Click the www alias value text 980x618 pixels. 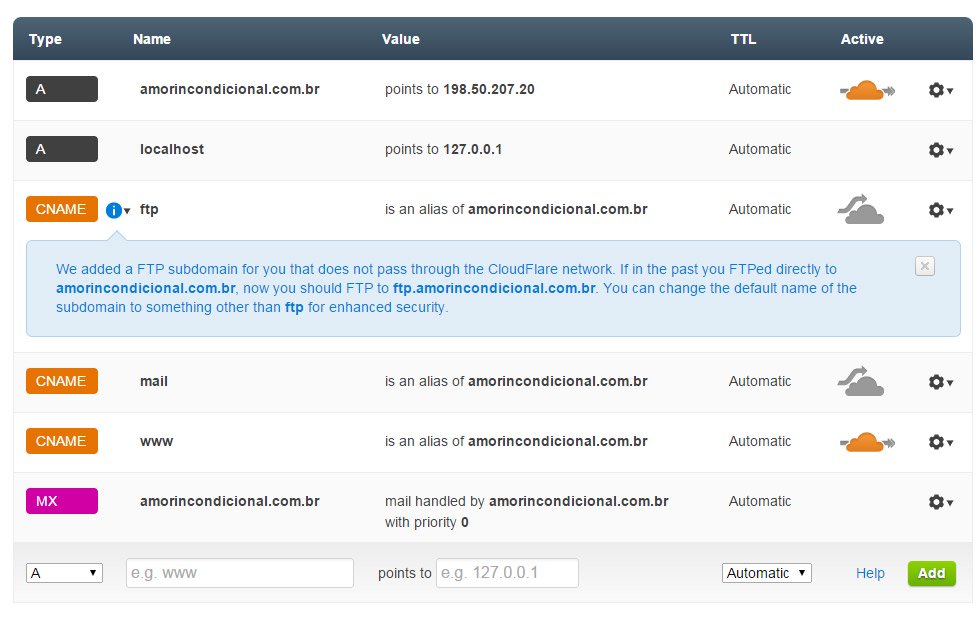click(x=516, y=441)
